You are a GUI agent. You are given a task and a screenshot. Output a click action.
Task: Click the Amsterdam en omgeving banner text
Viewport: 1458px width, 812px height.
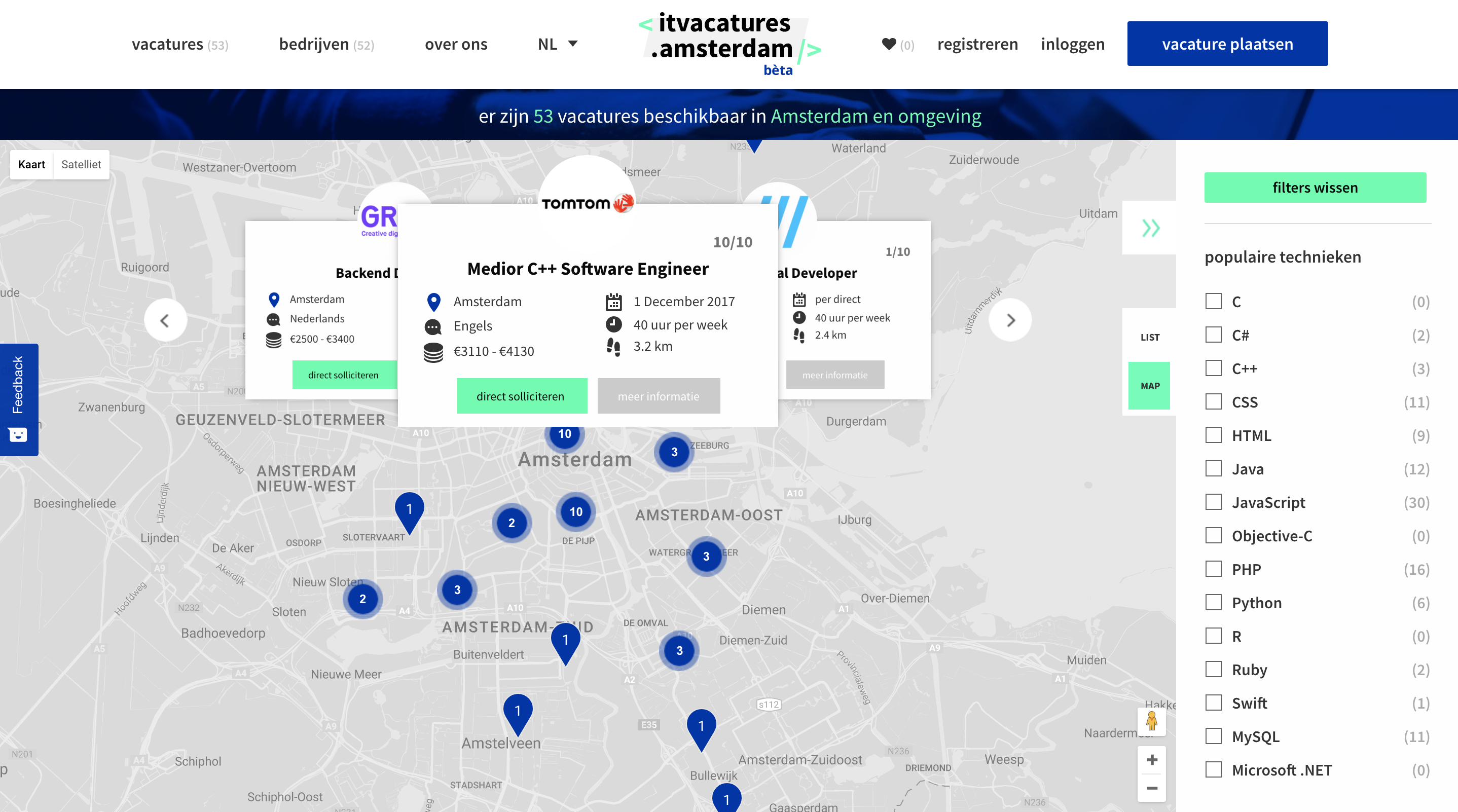(876, 116)
